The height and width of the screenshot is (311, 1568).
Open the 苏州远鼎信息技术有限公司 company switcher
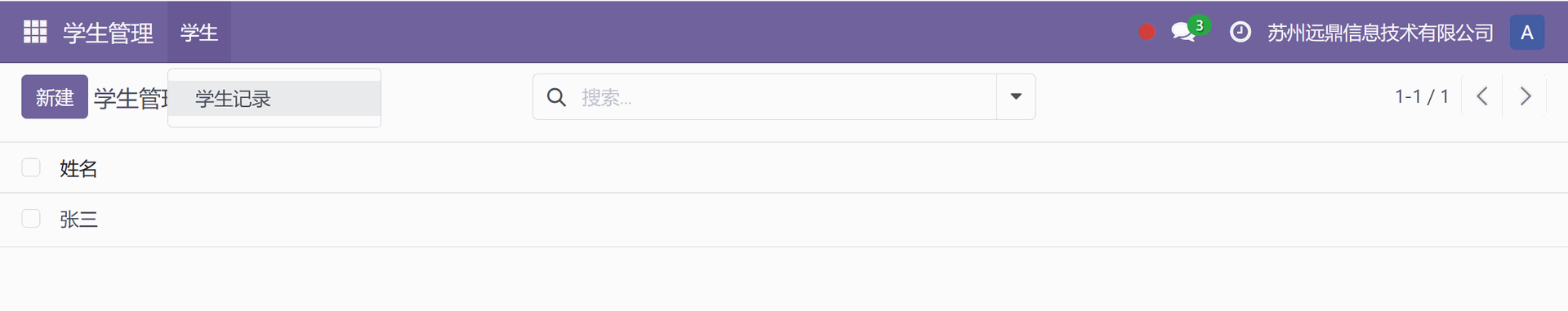pos(1380,33)
